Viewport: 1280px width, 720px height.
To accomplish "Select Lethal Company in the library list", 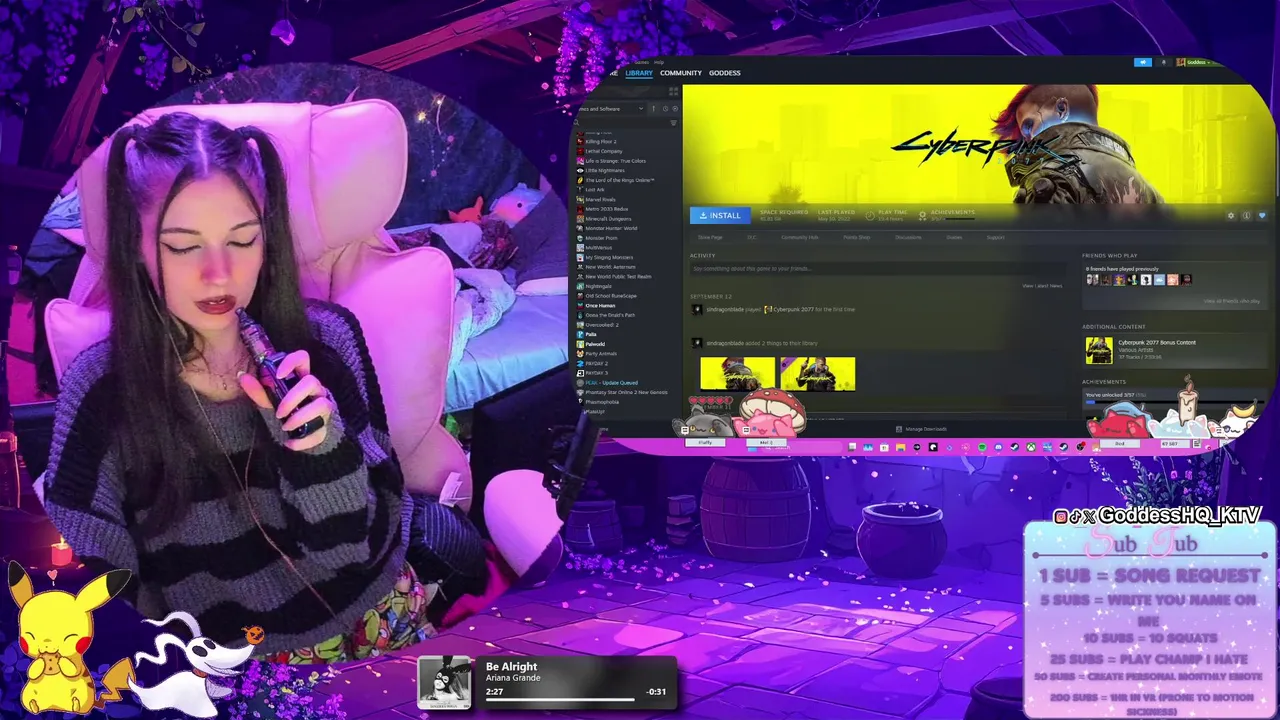I will tap(603, 151).
